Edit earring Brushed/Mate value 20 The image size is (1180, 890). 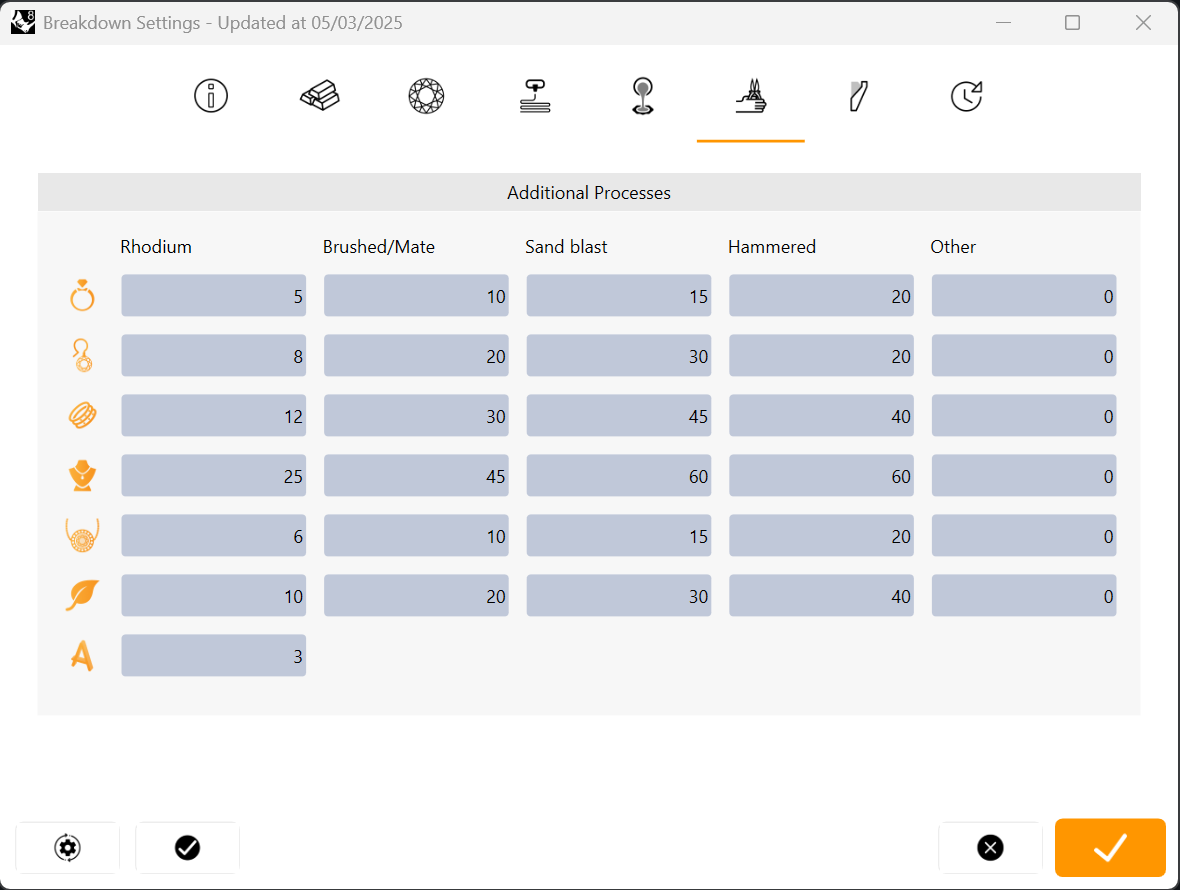tap(416, 356)
